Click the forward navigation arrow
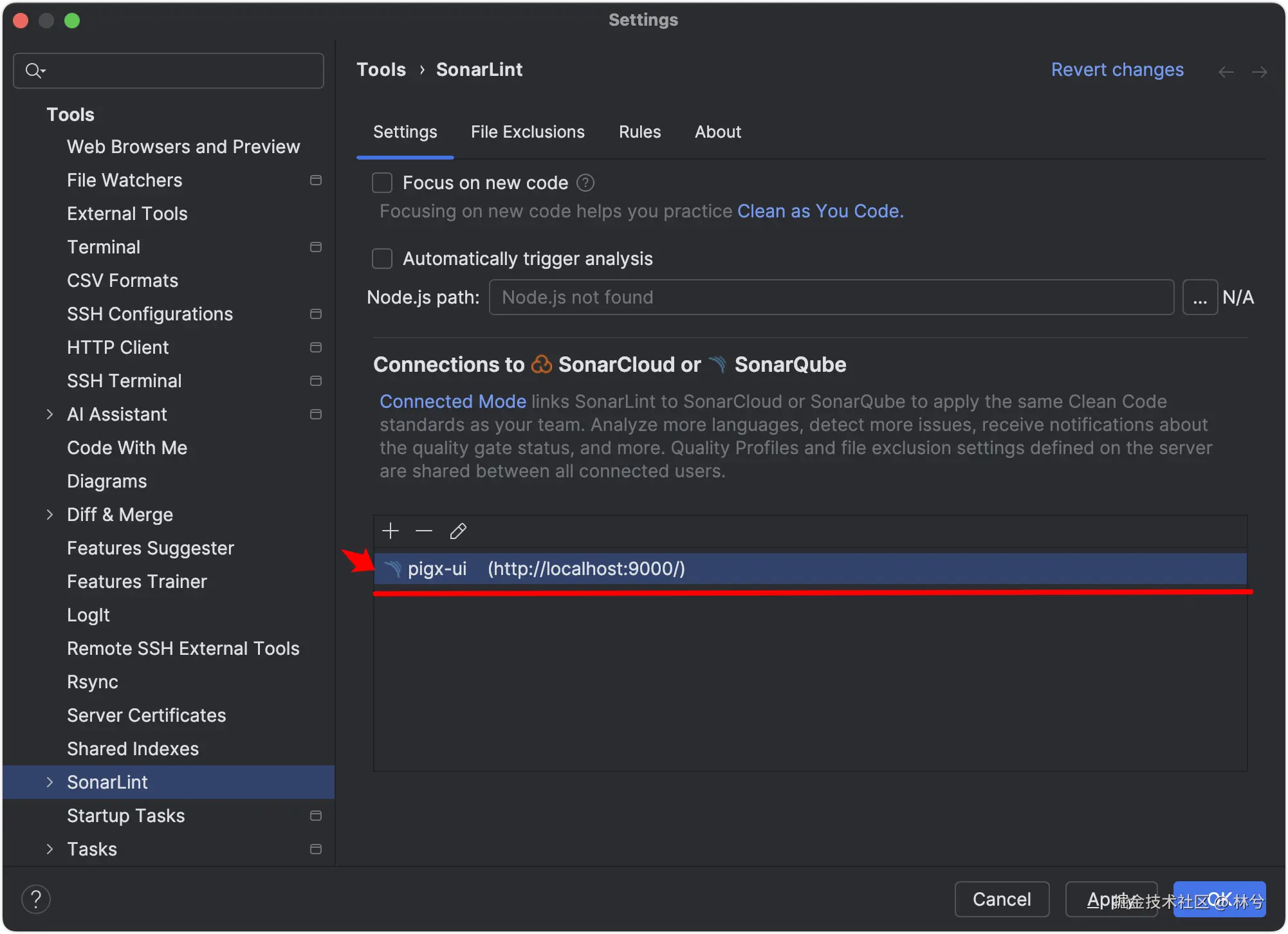Viewport: 1288px width, 934px height. 1259,72
